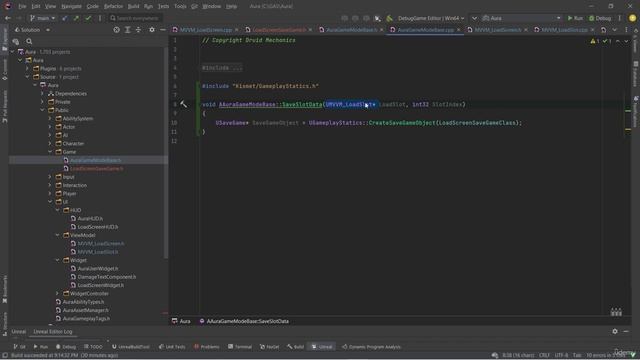Open the main branch dropdown
Viewport: 640px width, 360px height.
click(x=42, y=18)
